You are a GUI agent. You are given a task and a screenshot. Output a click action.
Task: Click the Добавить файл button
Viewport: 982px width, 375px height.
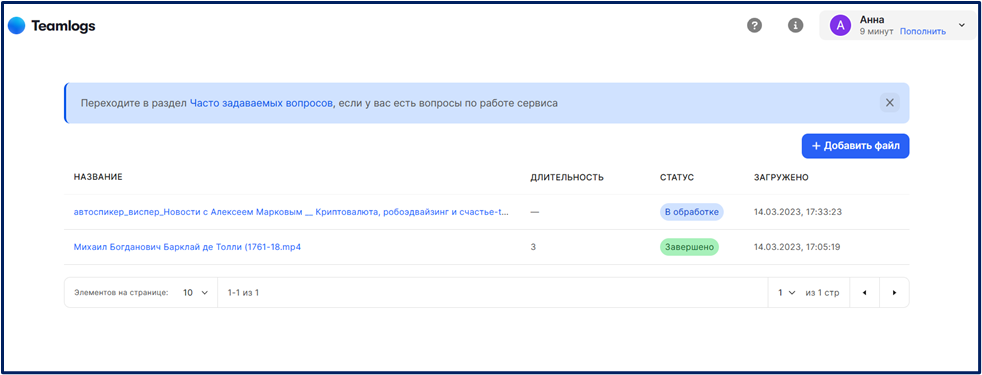(x=855, y=146)
